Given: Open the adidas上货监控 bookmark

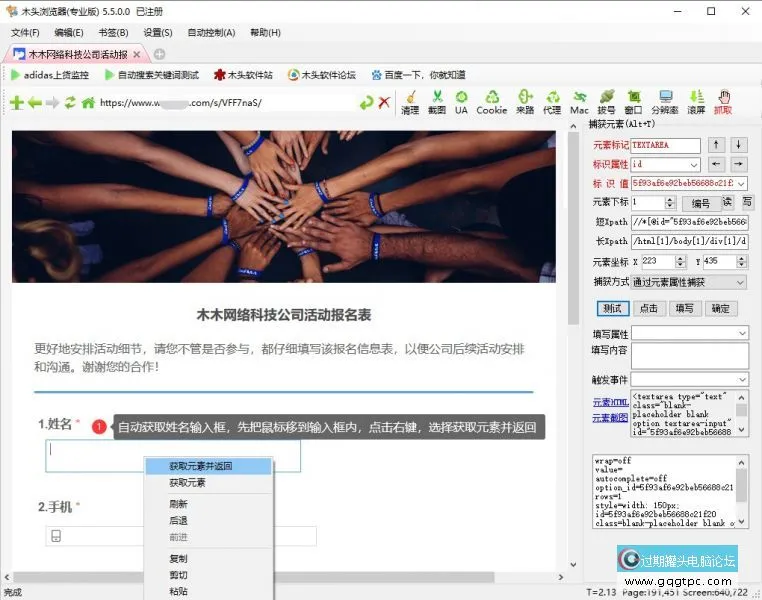Looking at the screenshot, I should [x=50, y=75].
